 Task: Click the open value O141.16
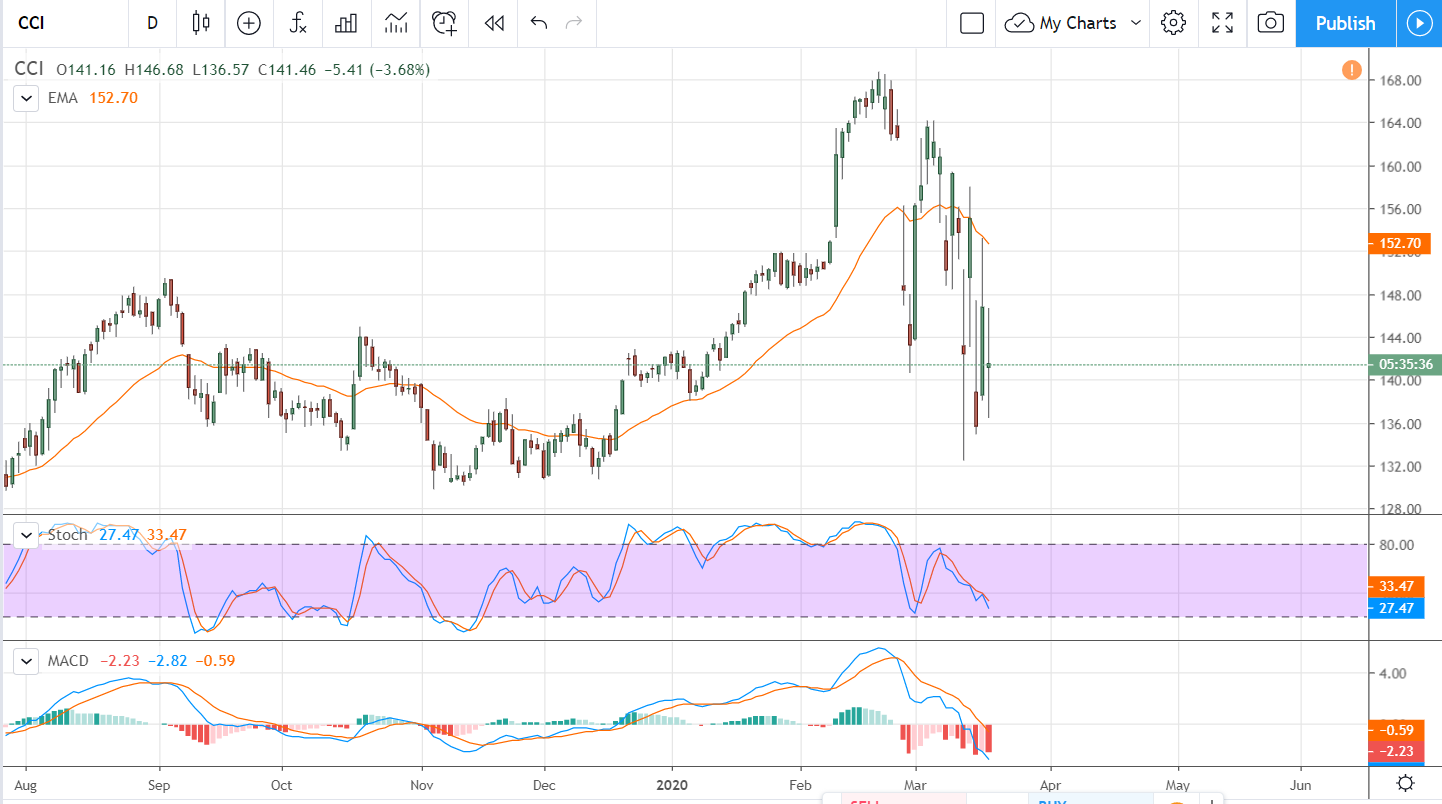tap(86, 70)
